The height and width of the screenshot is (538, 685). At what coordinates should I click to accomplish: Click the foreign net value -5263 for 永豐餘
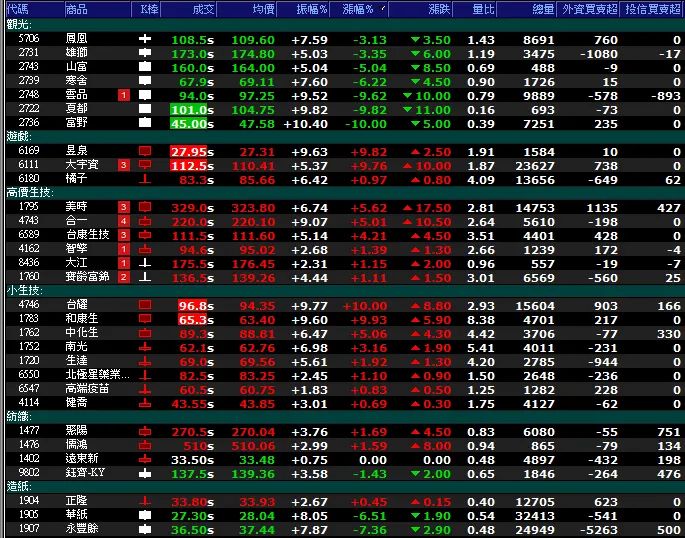click(599, 530)
